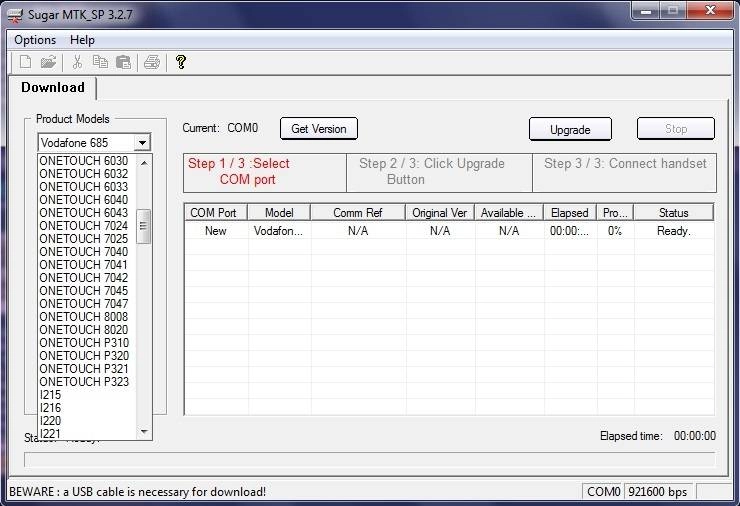Image resolution: width=740 pixels, height=506 pixels.
Task: Select ONETOUCH 7045 from the list
Action: click(x=87, y=291)
